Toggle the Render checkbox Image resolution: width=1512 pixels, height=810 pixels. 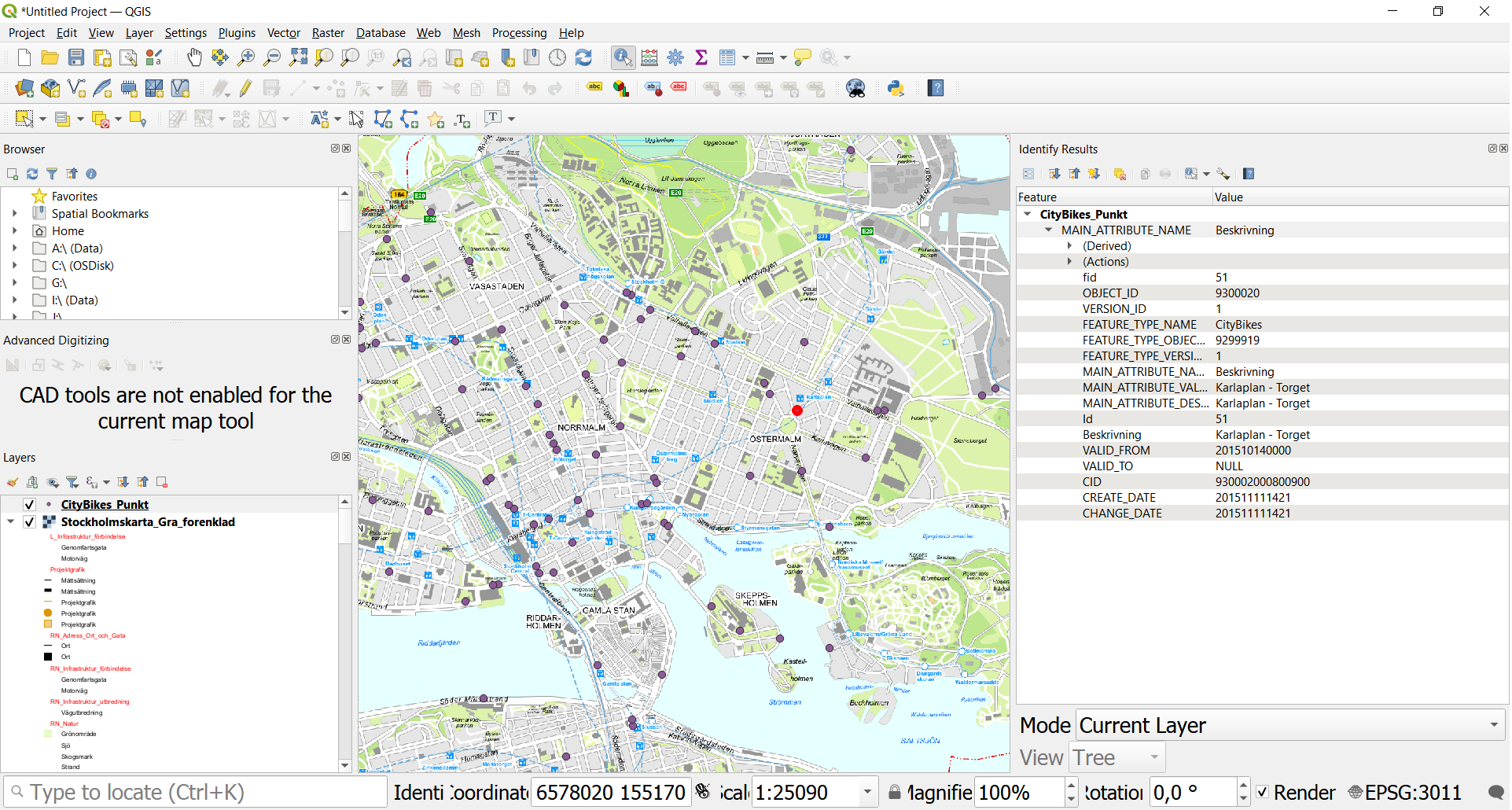(1262, 792)
